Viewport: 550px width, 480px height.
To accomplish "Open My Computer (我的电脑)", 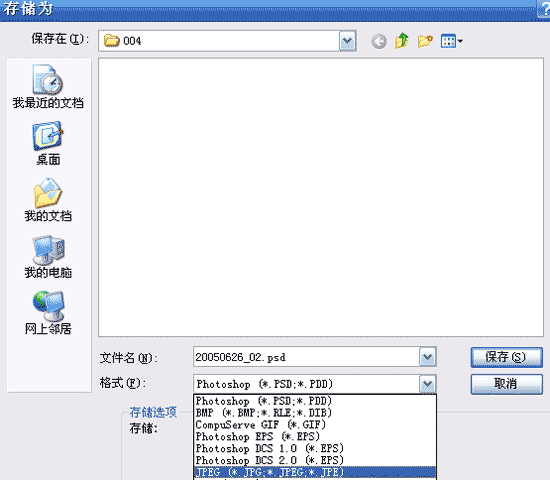I will point(48,257).
